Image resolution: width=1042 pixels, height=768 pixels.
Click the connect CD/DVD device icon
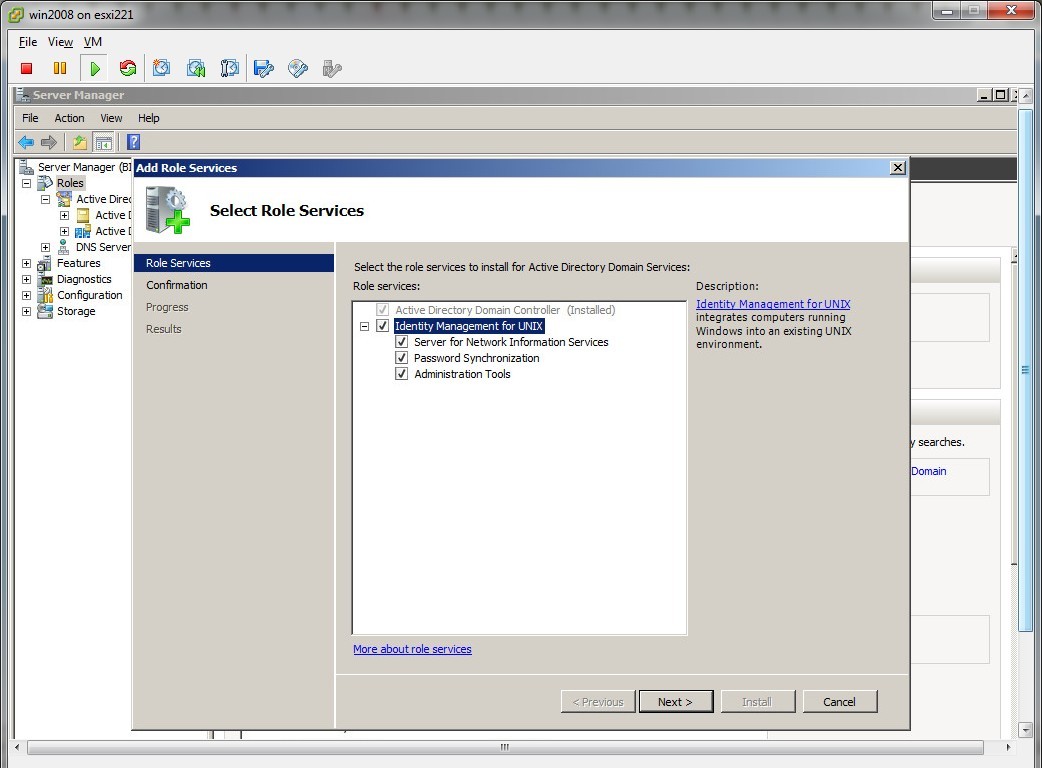pyautogui.click(x=298, y=68)
